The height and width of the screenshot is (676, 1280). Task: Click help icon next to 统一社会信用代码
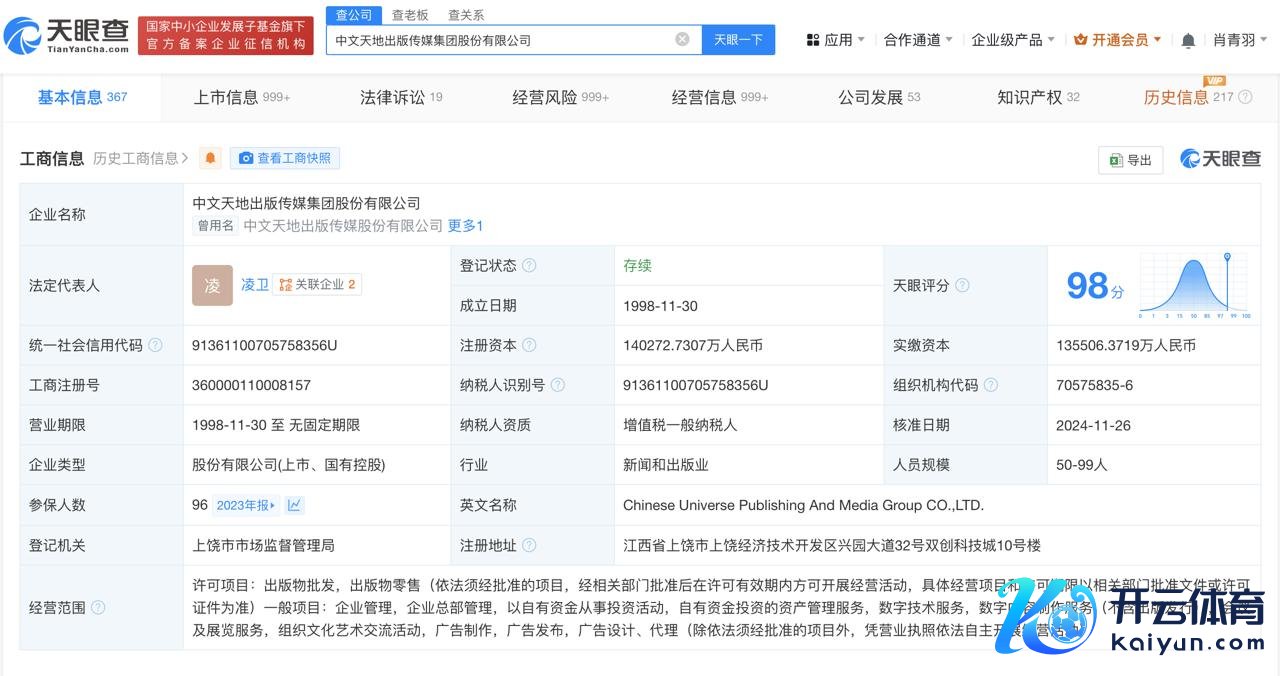pyautogui.click(x=155, y=345)
